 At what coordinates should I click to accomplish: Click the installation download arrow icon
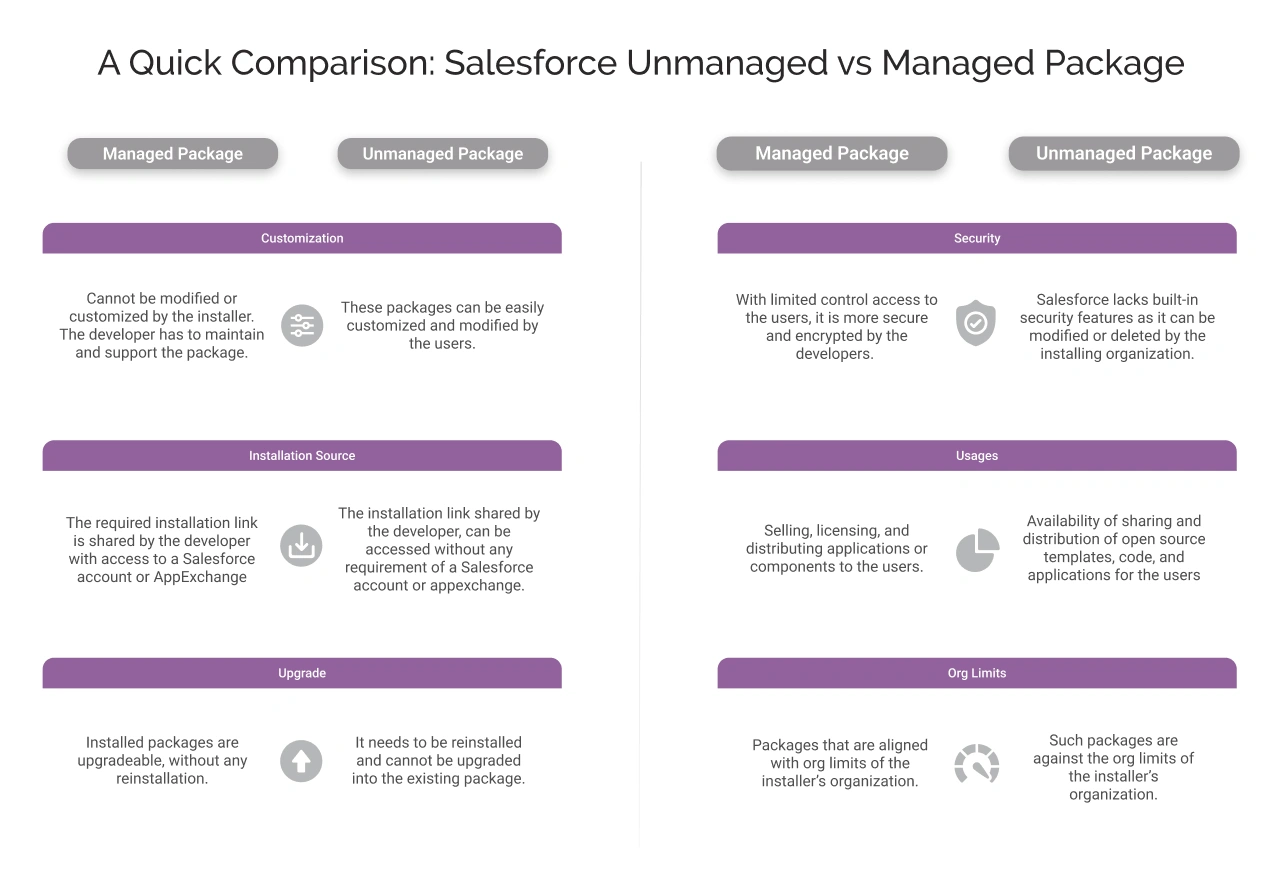click(301, 546)
